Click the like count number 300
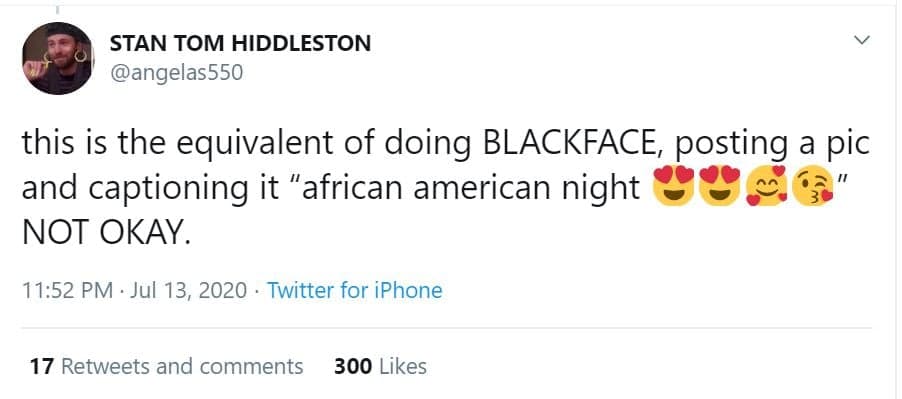 pos(353,366)
